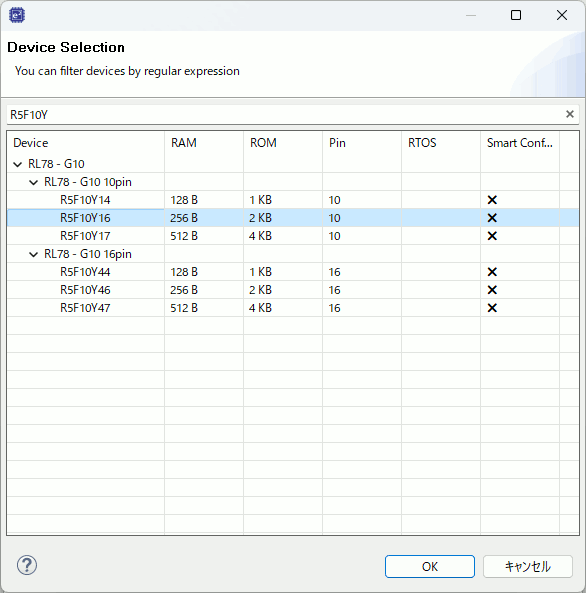Click Smart Configurator X mark for R5F10Y14
586x593 pixels.
coord(492,200)
